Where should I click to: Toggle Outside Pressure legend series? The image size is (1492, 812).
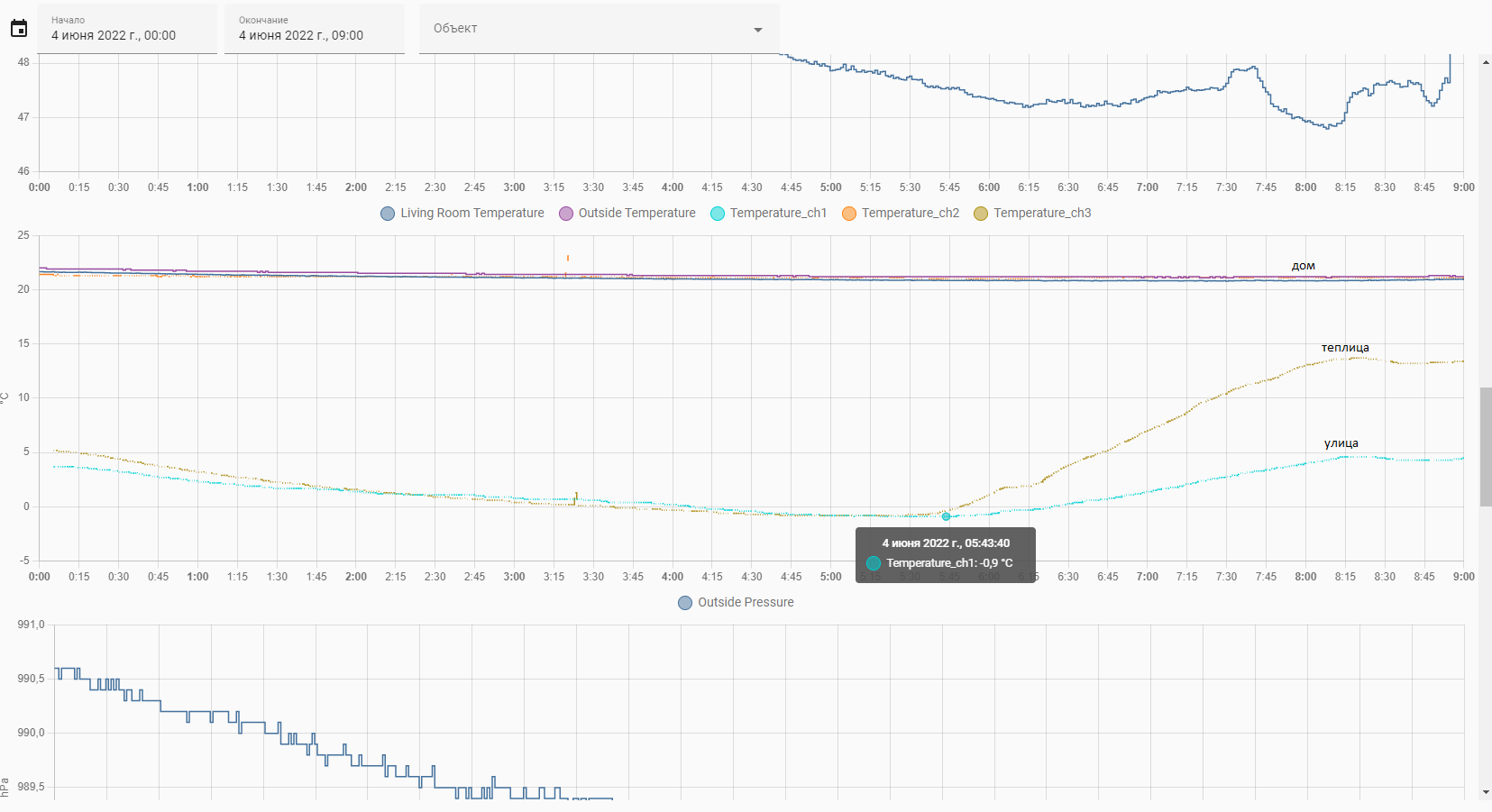click(737, 603)
